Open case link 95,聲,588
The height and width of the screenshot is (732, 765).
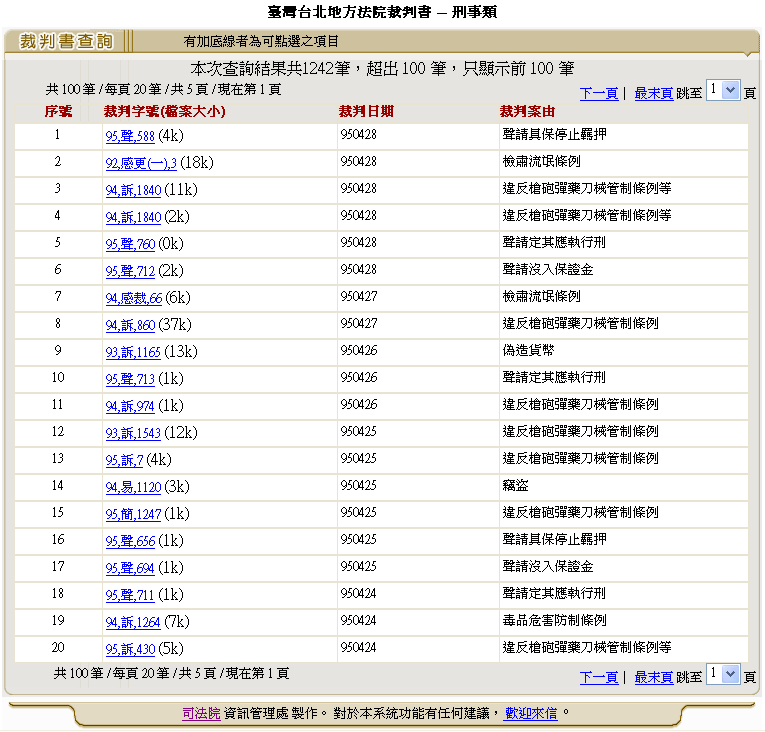coord(130,136)
